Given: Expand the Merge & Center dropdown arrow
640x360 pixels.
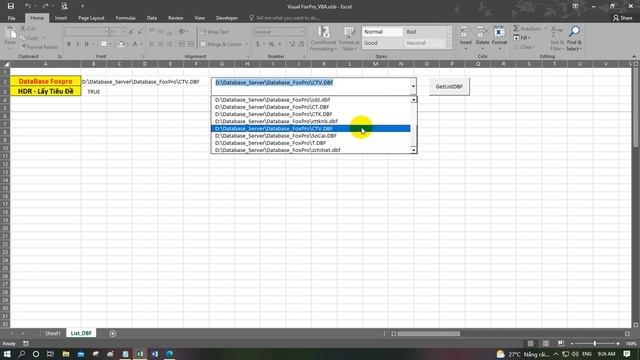Looking at the screenshot, I should pos(247,44).
